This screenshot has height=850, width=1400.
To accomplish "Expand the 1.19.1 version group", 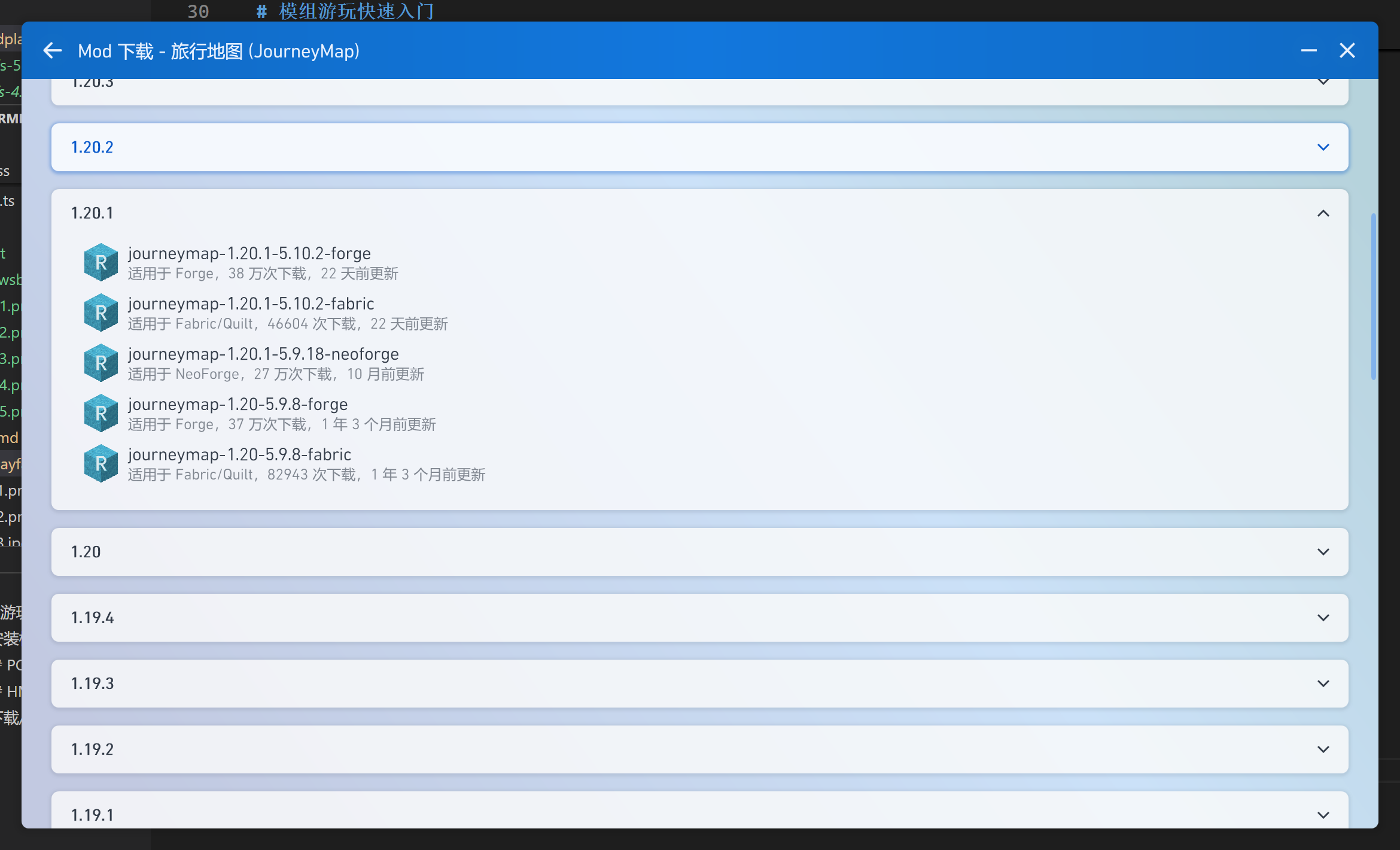I will (1323, 815).
